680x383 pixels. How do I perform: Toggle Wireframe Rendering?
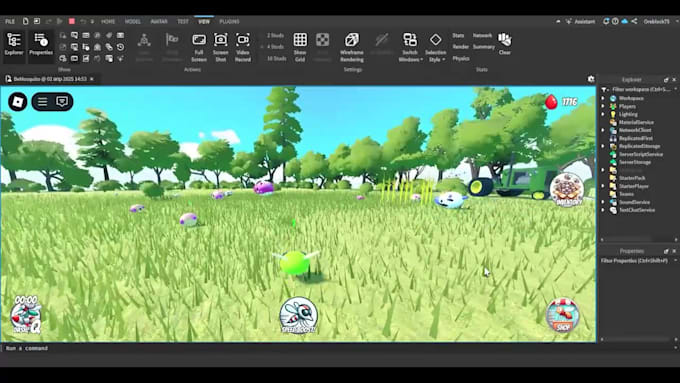click(352, 47)
